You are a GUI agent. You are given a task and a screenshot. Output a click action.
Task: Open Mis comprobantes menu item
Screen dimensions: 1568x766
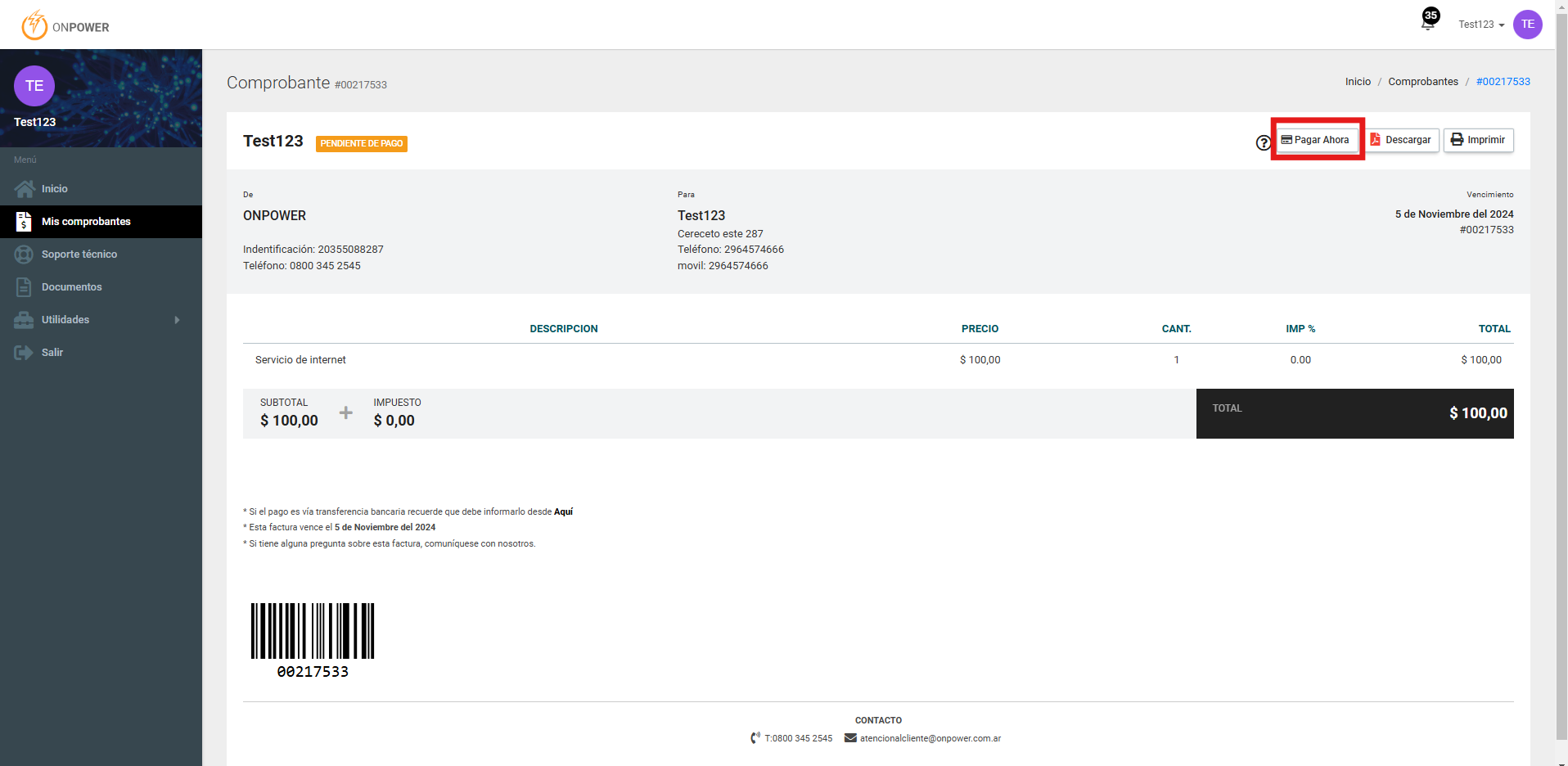point(86,222)
